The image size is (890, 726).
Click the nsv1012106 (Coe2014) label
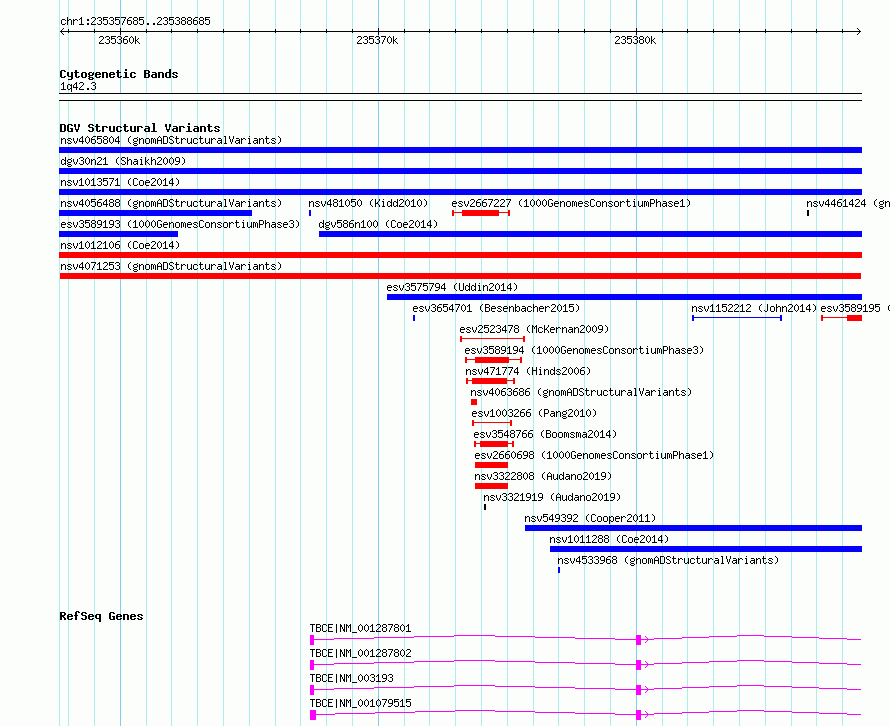tap(120, 245)
